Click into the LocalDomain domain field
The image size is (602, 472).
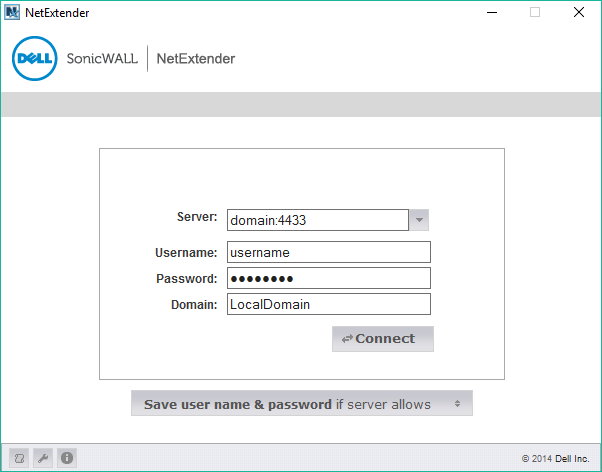point(329,304)
